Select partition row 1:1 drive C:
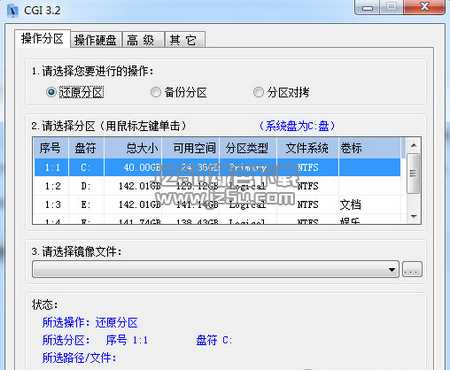The image size is (450, 370). 217,167
